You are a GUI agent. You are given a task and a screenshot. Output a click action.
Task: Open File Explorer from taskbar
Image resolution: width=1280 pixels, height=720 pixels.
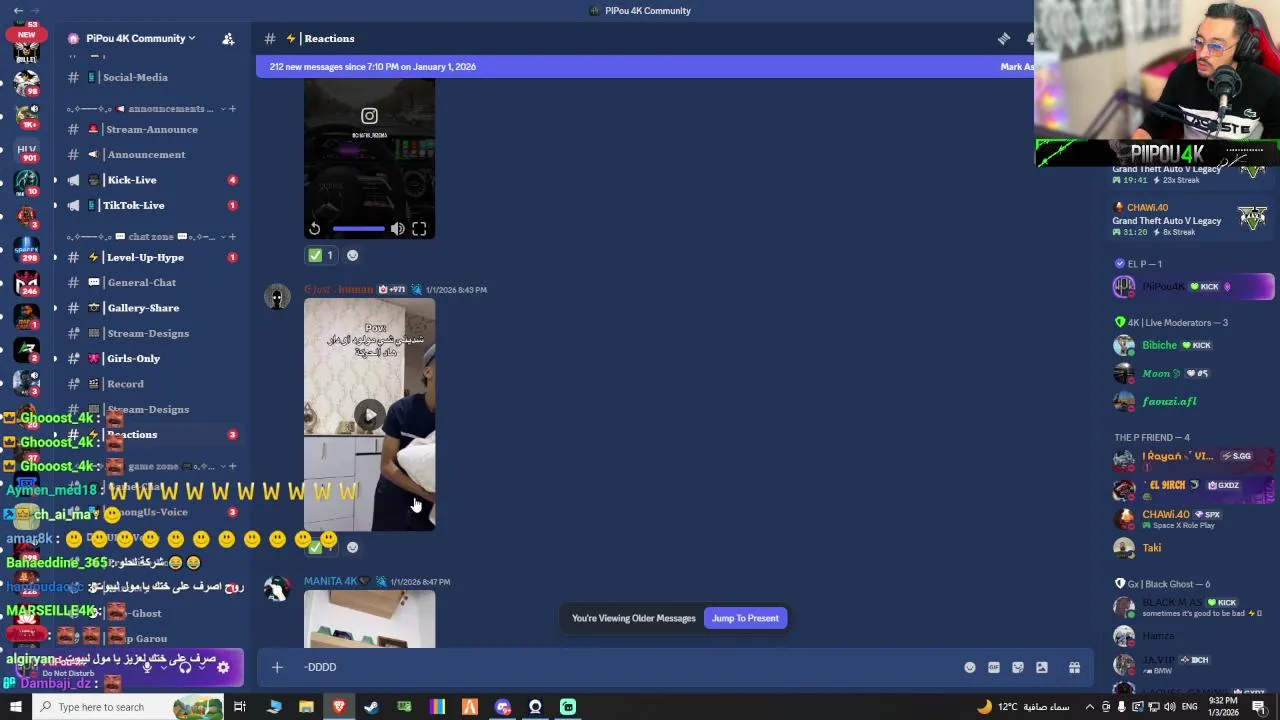pos(306,707)
